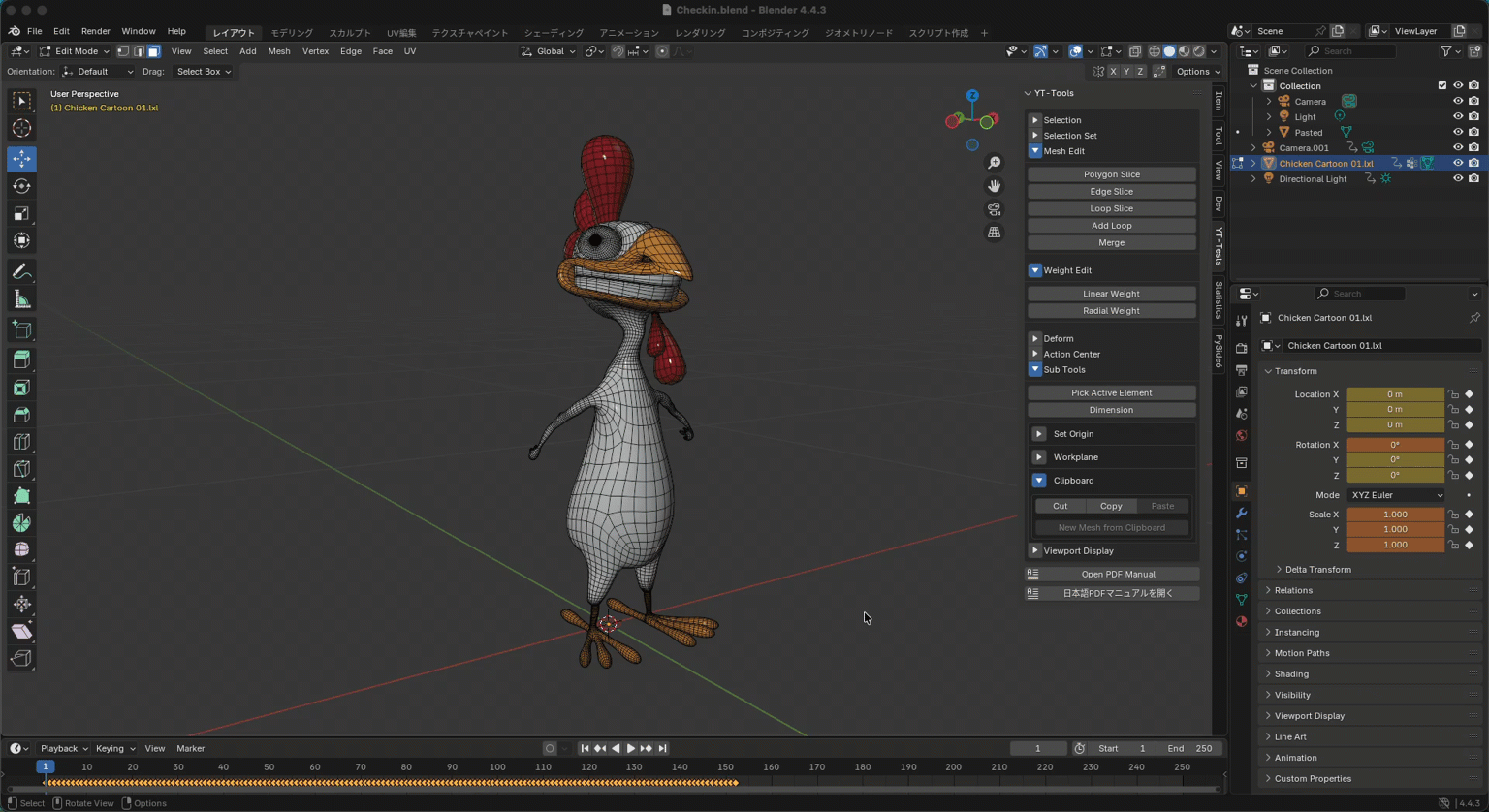Switch to orthographic grid view icon
Viewport: 1489px width, 812px height.
pos(994,233)
